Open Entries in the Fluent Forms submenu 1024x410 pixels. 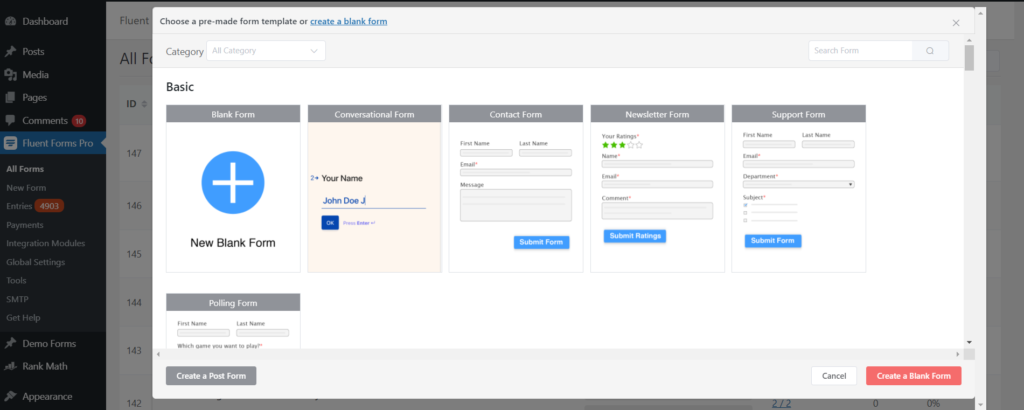20,206
